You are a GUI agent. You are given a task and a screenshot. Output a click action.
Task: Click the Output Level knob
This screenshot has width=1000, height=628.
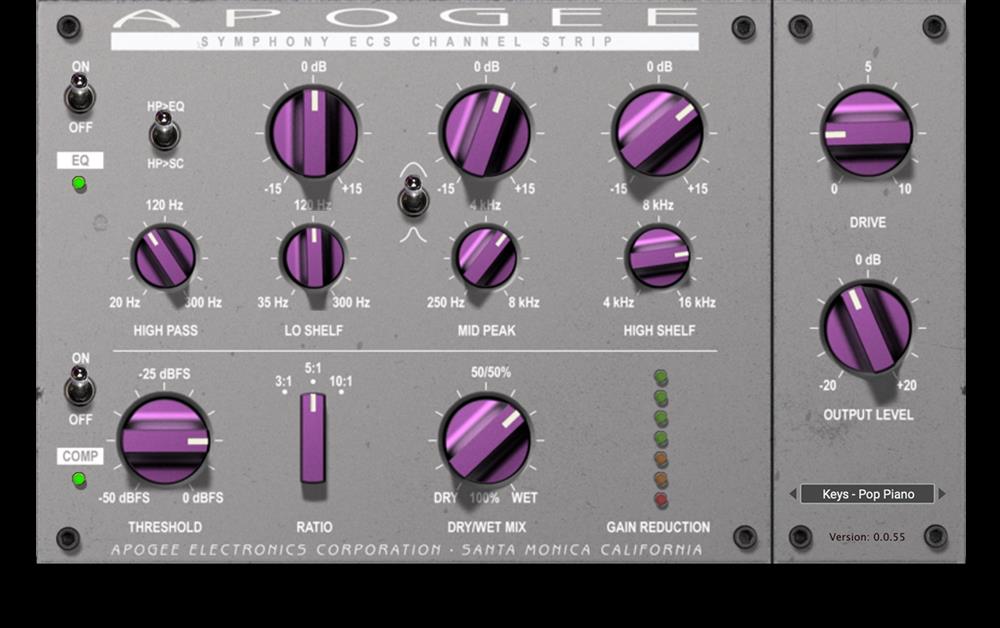pos(867,328)
